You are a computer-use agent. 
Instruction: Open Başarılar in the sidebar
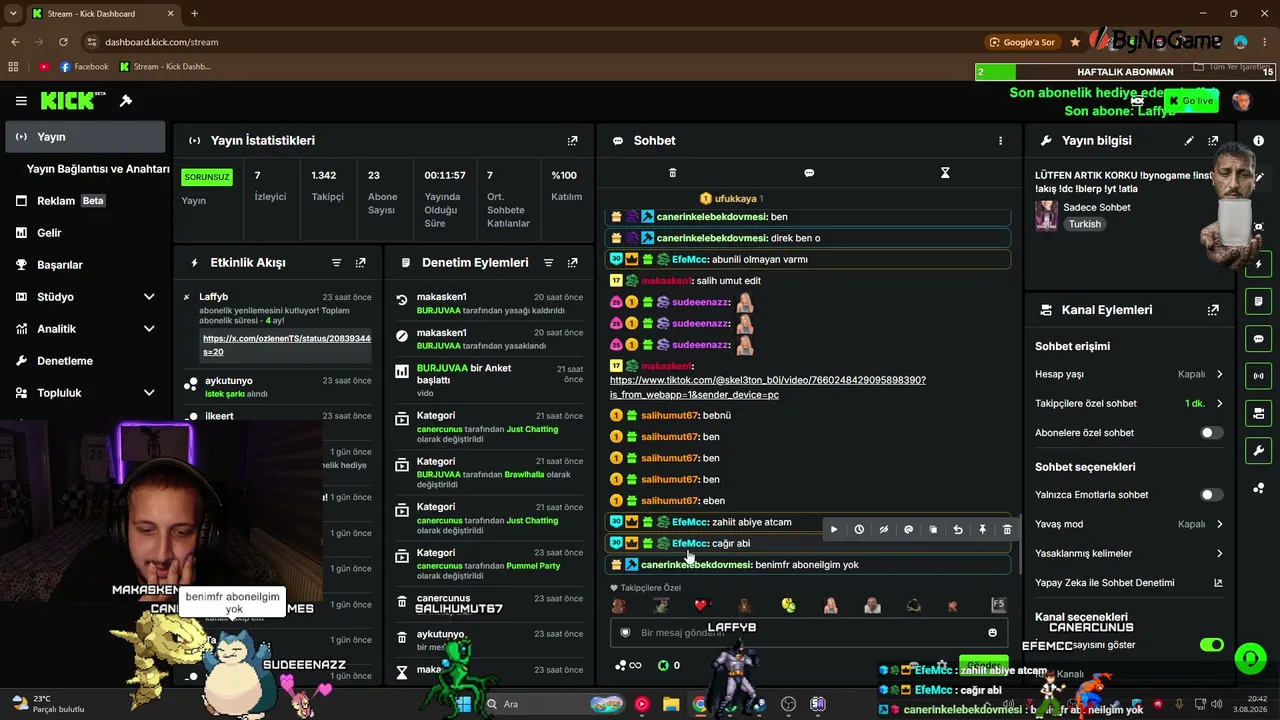tap(85, 265)
